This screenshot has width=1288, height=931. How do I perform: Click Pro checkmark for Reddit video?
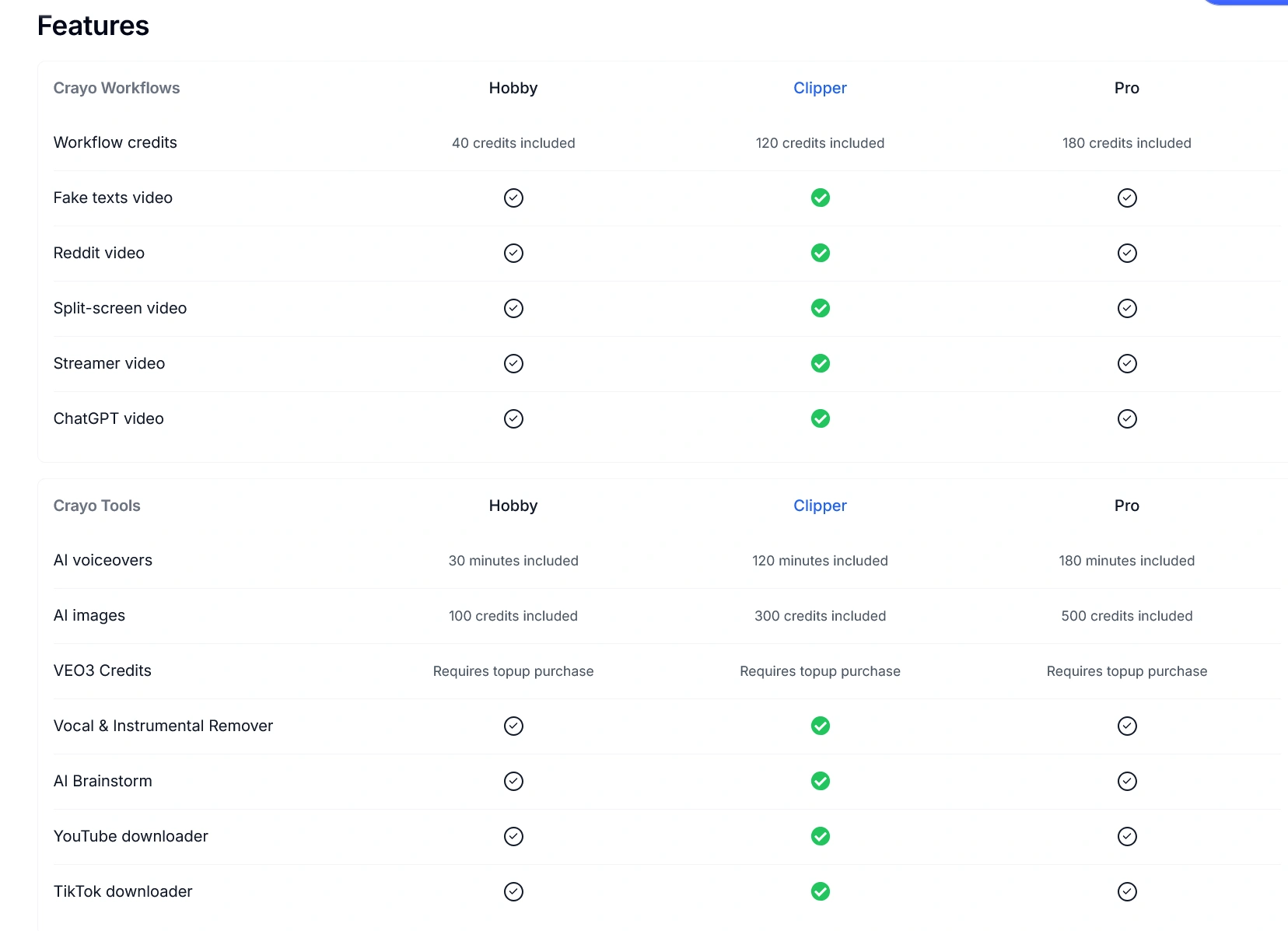[x=1126, y=253]
